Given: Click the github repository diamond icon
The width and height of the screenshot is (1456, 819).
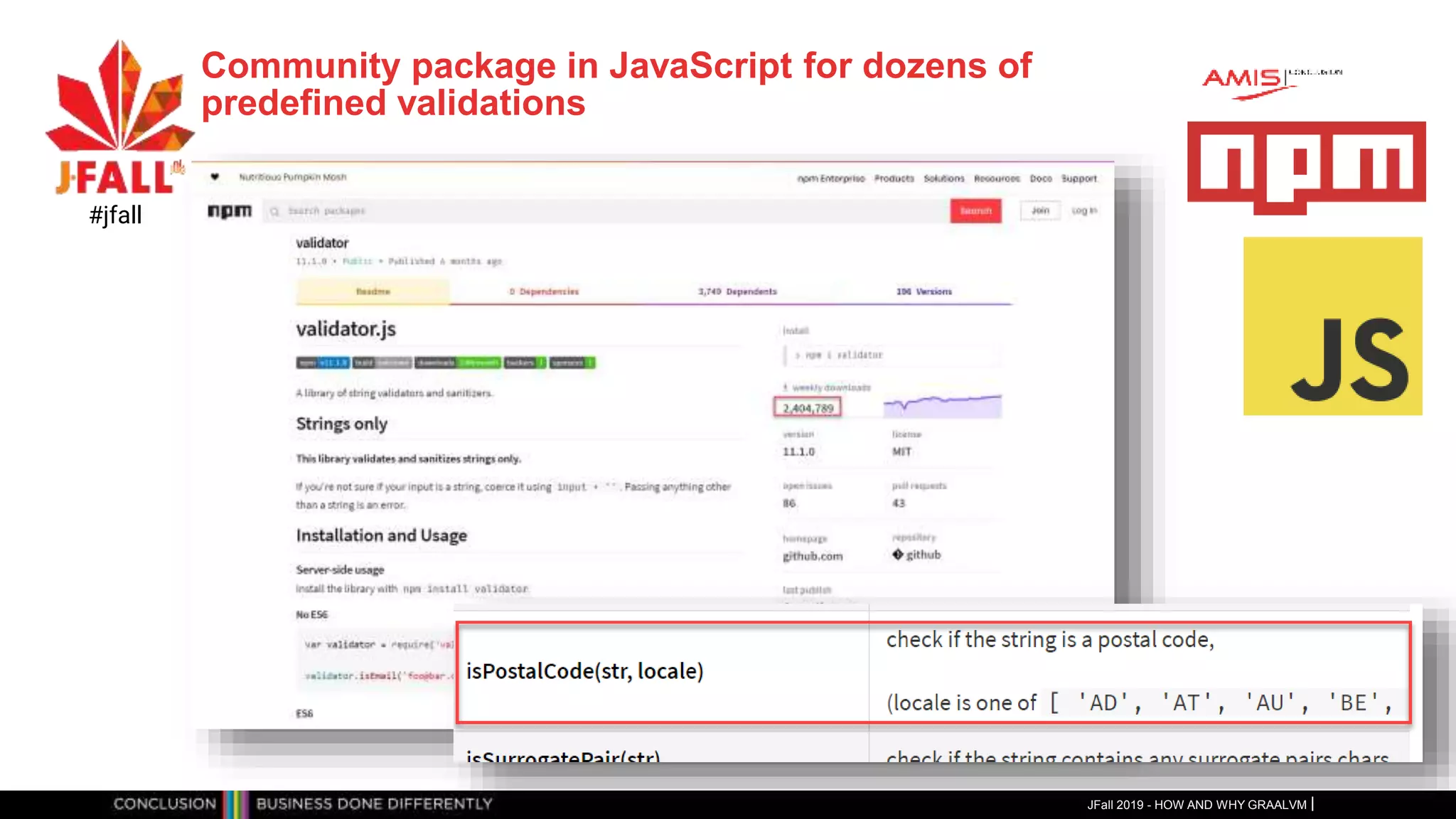Looking at the screenshot, I should click(x=898, y=555).
